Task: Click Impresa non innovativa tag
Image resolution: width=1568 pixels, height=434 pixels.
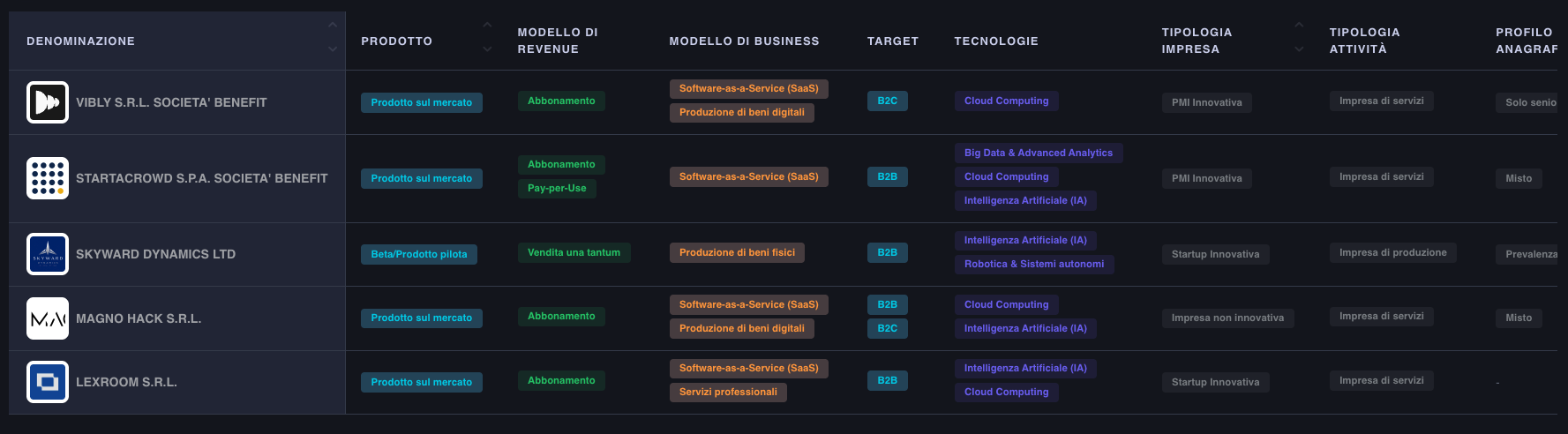Action: pos(1227,318)
